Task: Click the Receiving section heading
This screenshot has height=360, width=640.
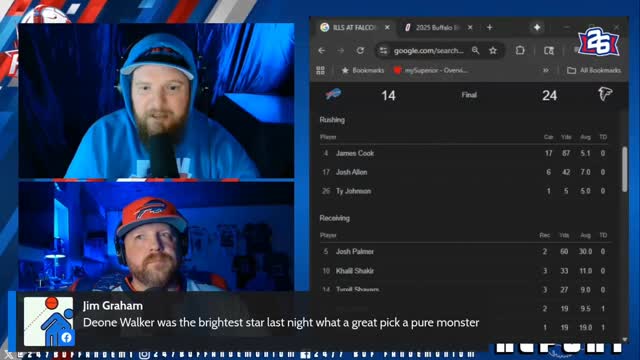Action: 335,218
